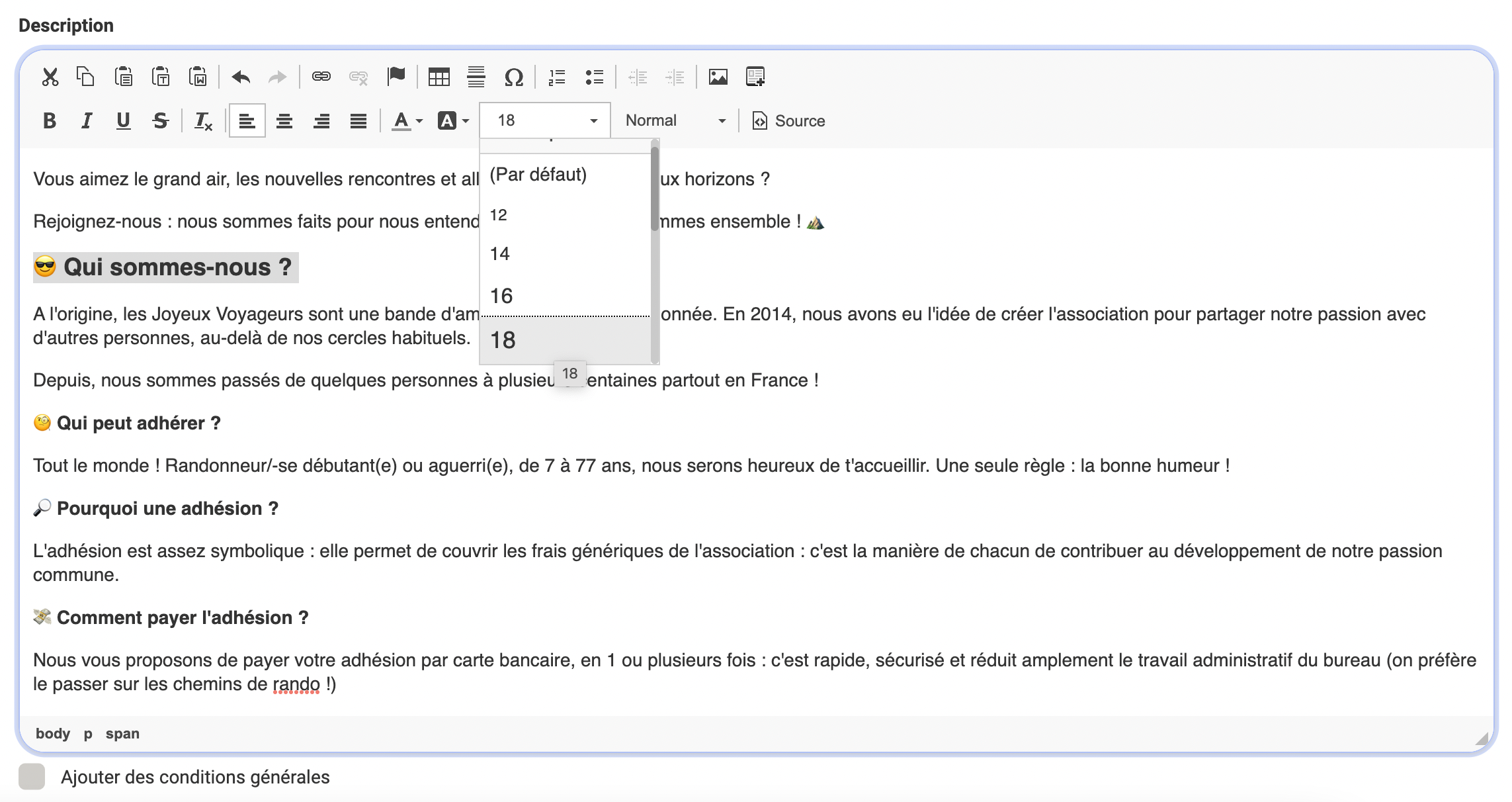Click the paragraph starting 'Tout le monde !'

(x=632, y=466)
